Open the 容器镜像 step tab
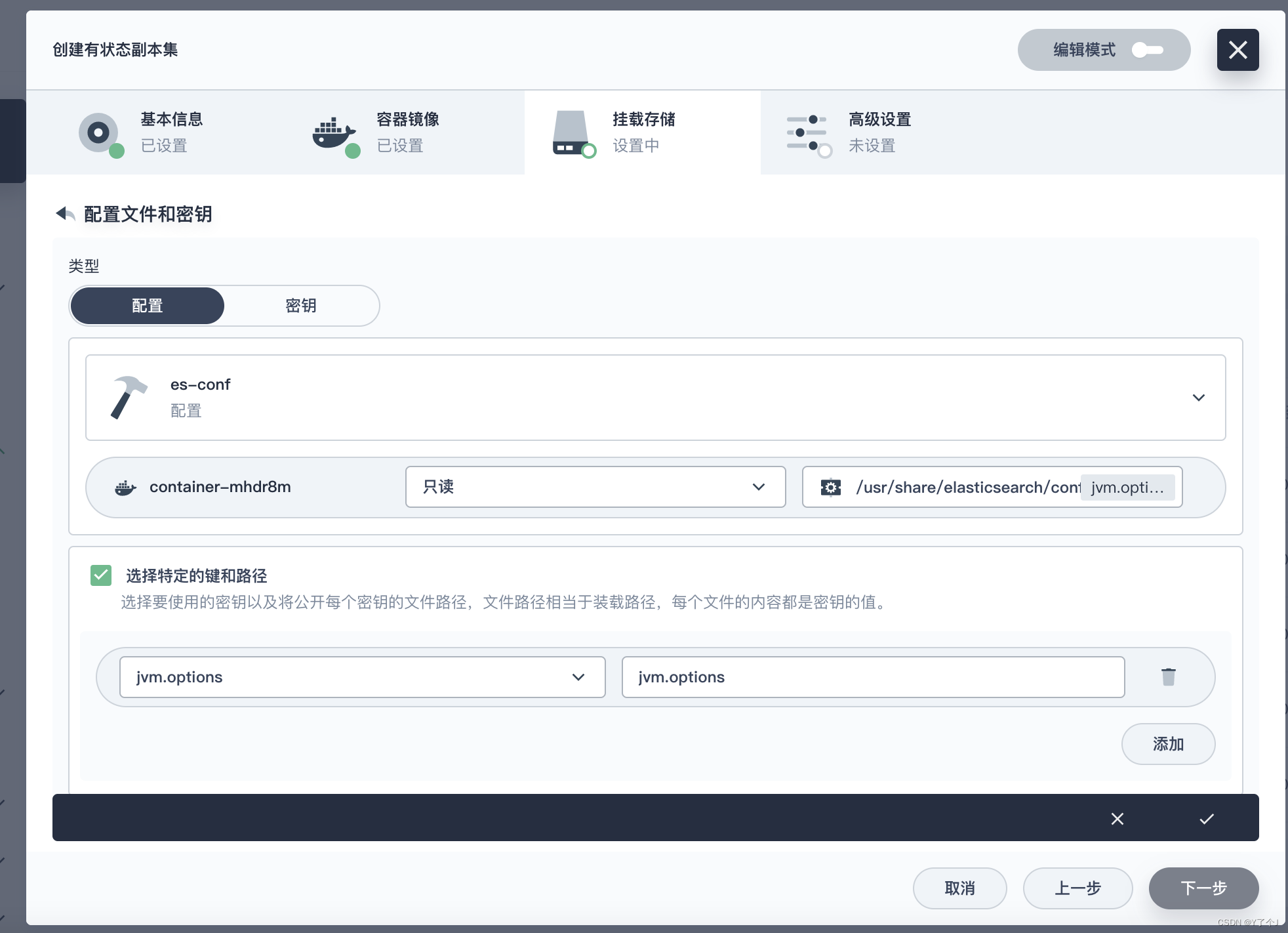Screen dimensions: 1288x933 pyautogui.click(x=407, y=133)
